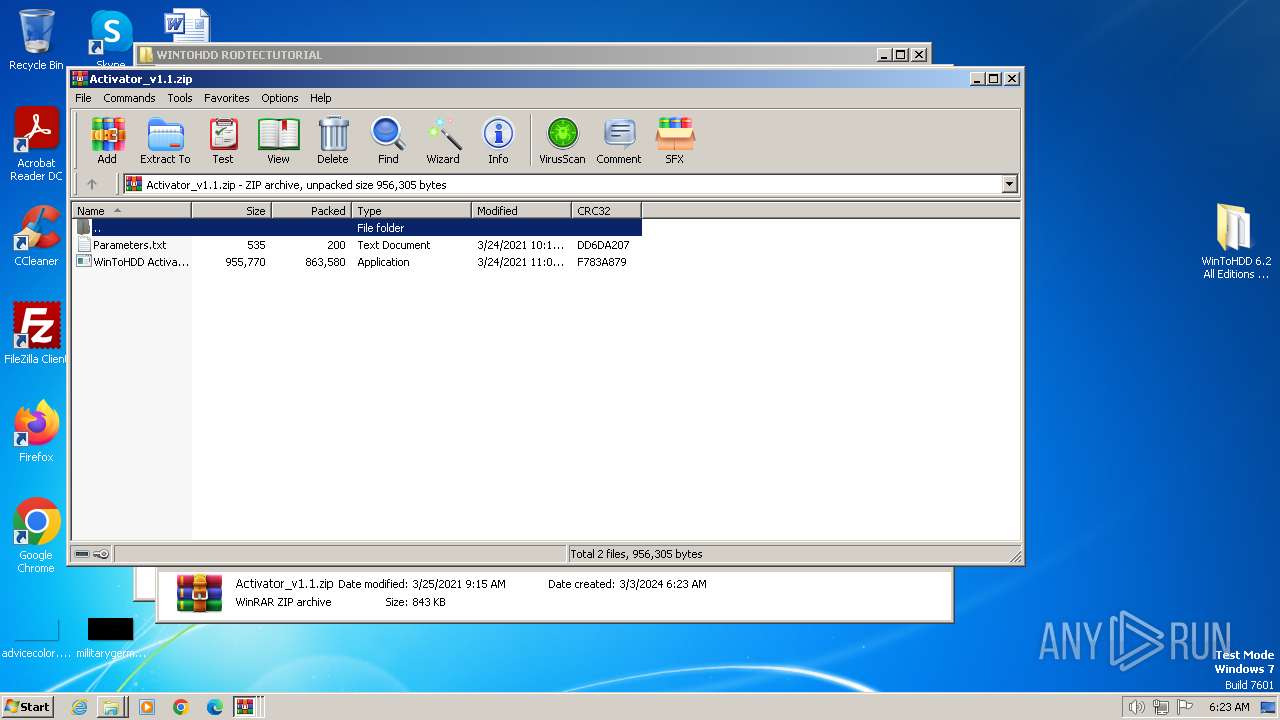Select the parent folder '..' row

(357, 228)
